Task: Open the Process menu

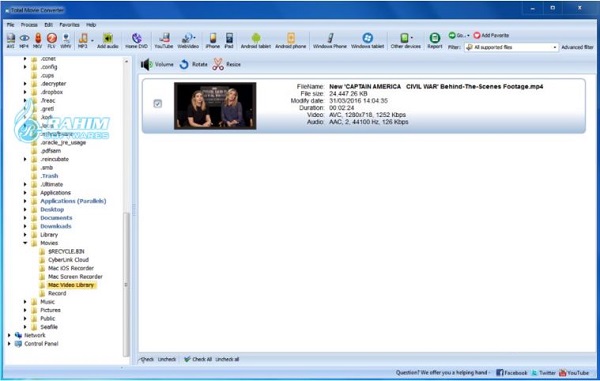Action: click(x=29, y=24)
